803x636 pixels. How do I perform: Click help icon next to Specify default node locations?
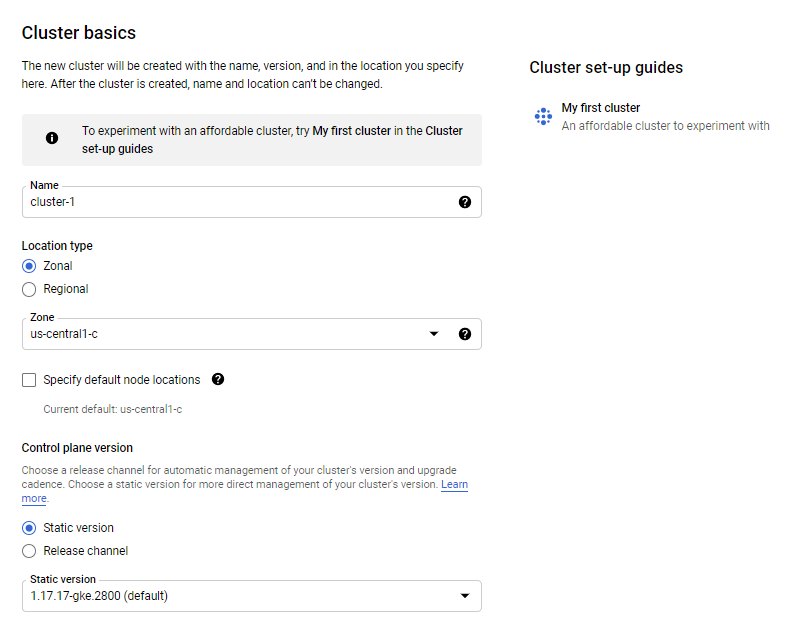tap(218, 380)
